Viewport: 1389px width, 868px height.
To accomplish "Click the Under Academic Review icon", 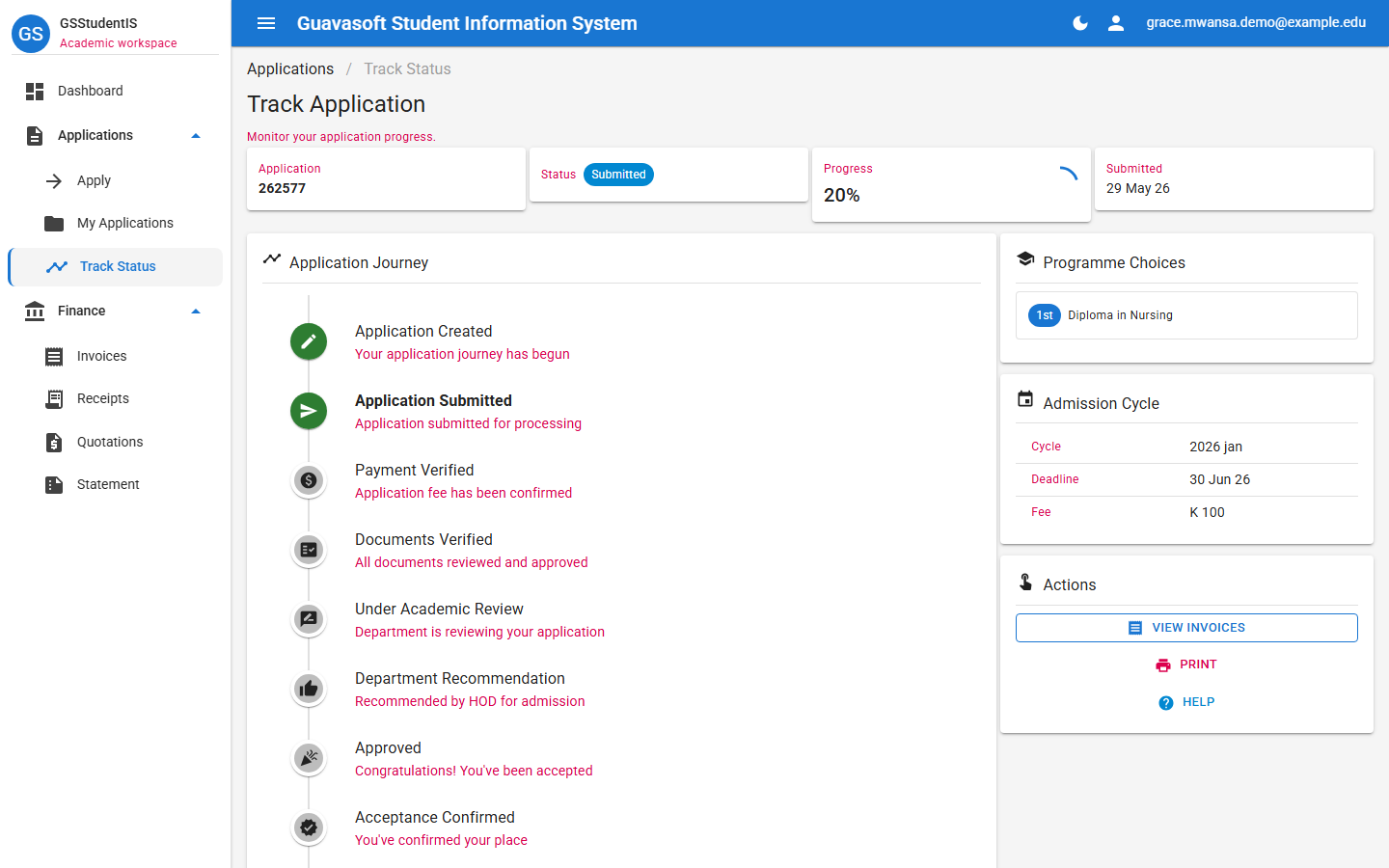I will click(x=309, y=619).
